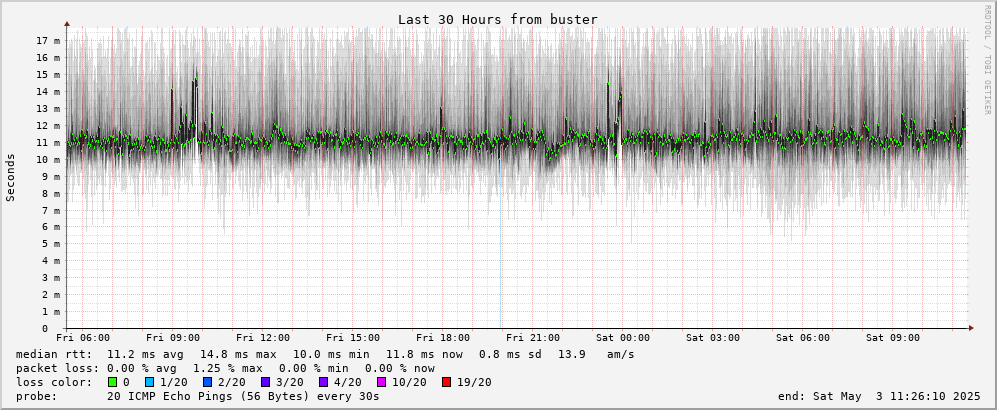Click the indigo 3/20 loss swatch

[265, 383]
